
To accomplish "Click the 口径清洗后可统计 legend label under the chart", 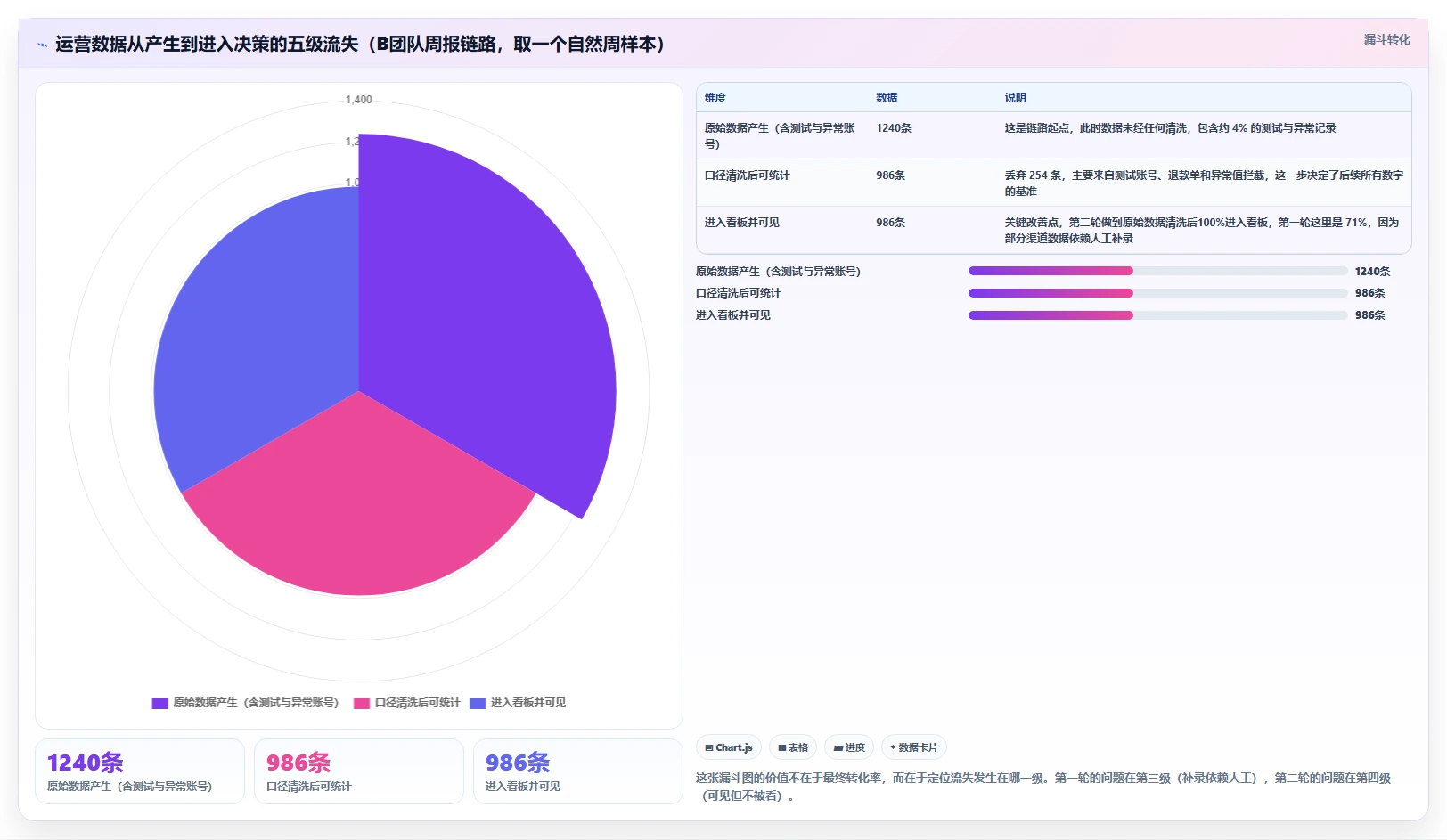I will click(417, 703).
